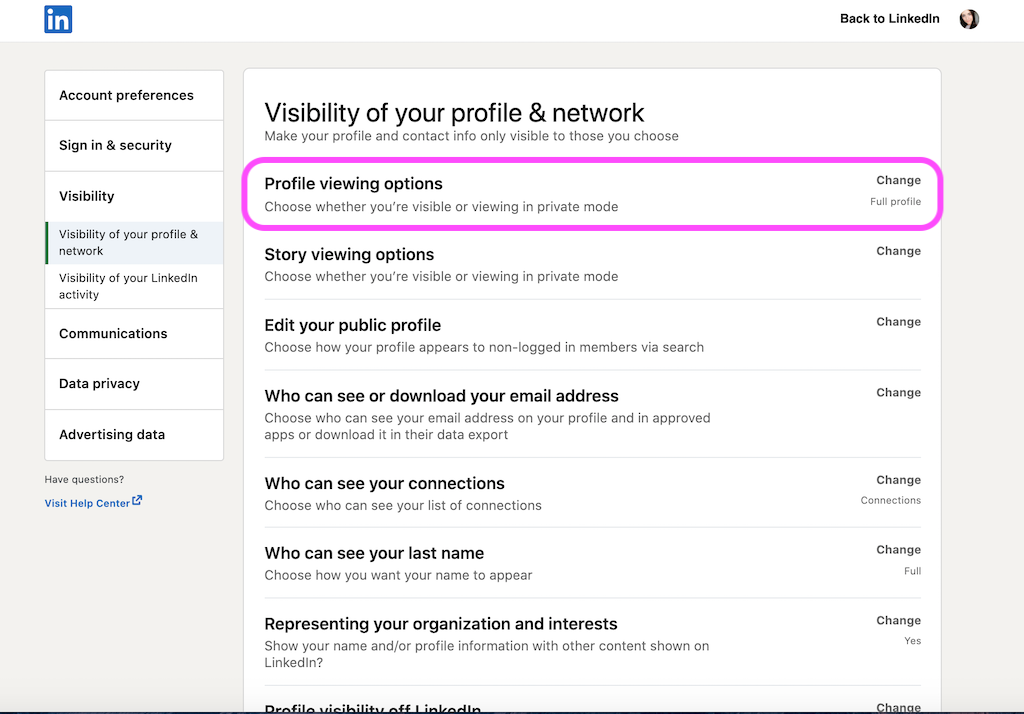Open the Communications section
The image size is (1024, 714).
point(134,333)
